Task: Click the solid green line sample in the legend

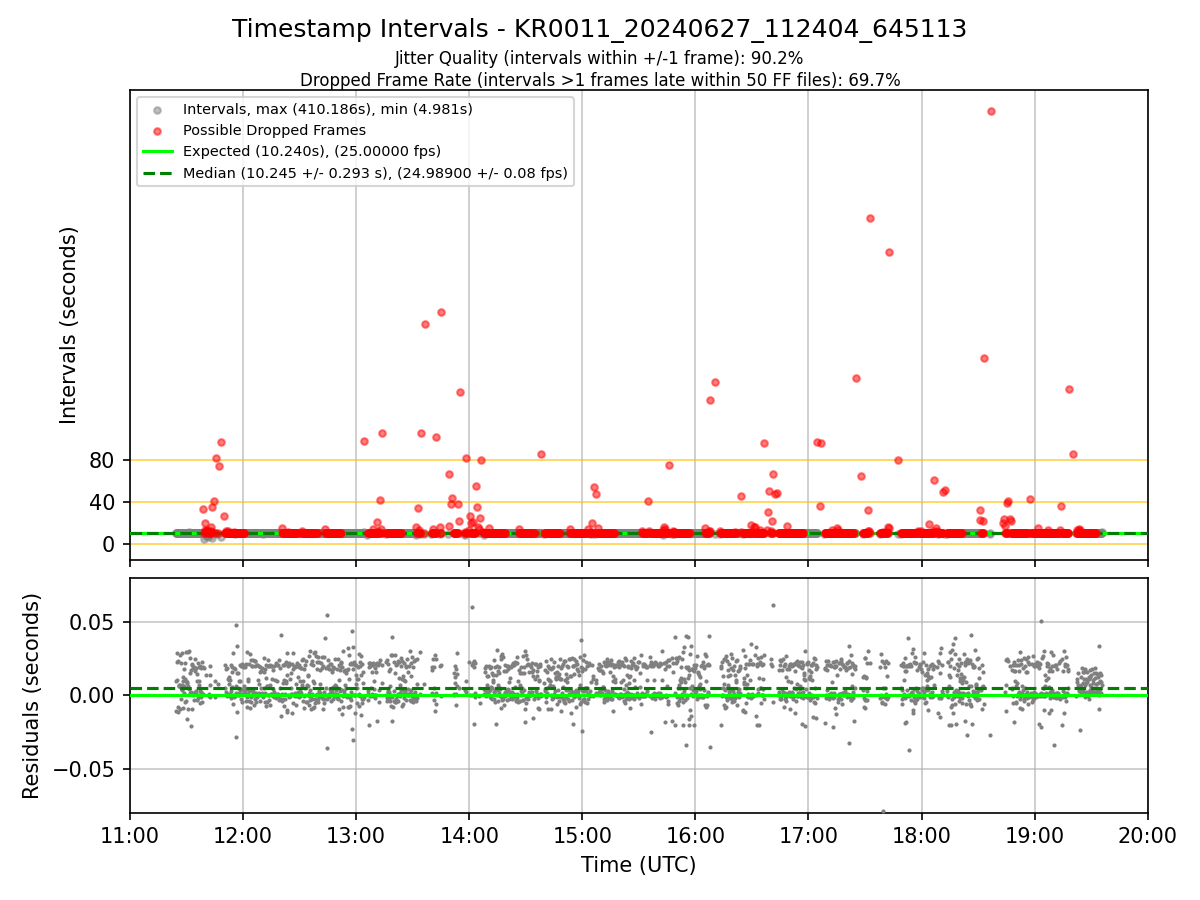Action: point(156,152)
